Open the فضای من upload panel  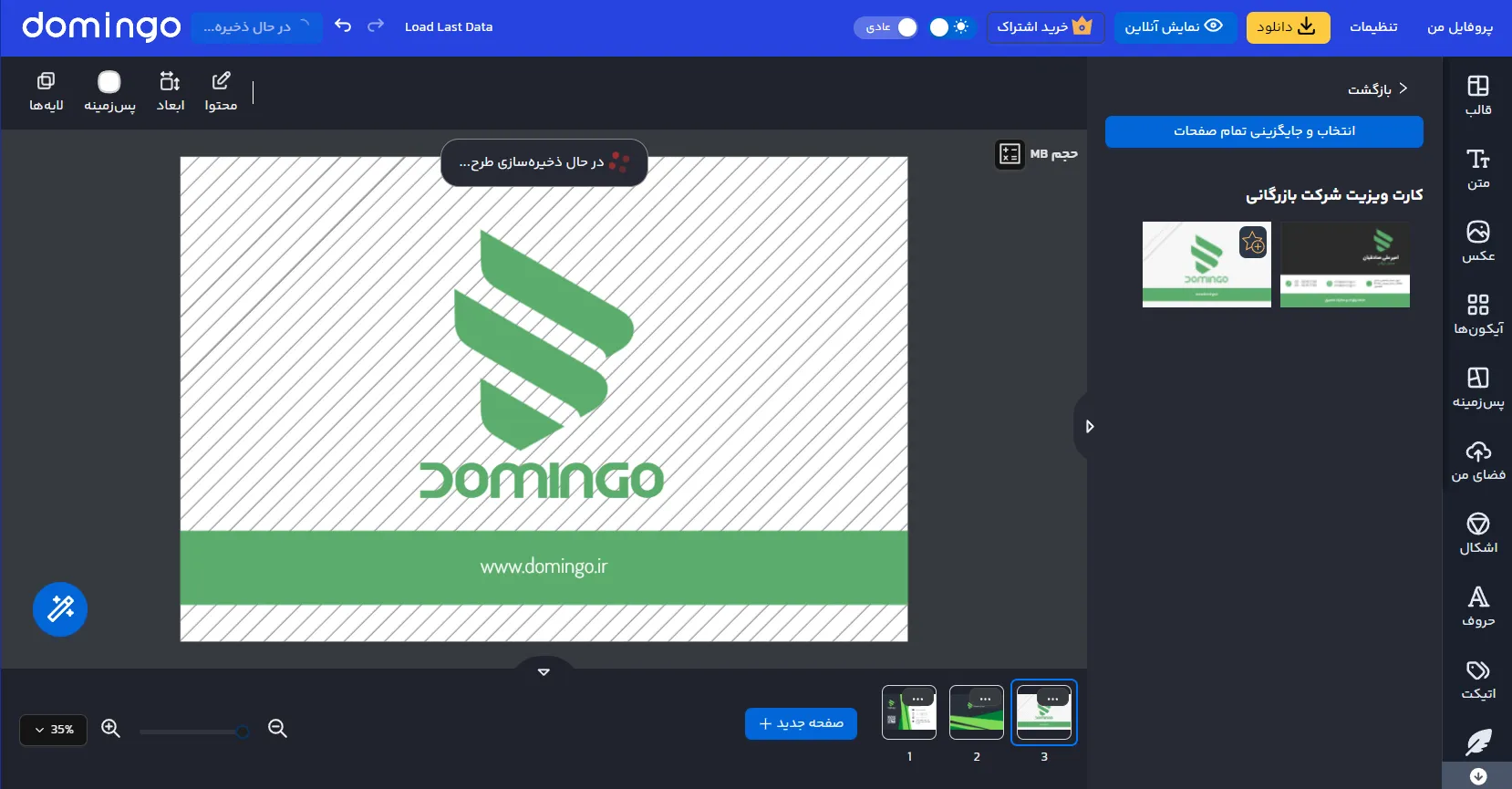[x=1477, y=461]
